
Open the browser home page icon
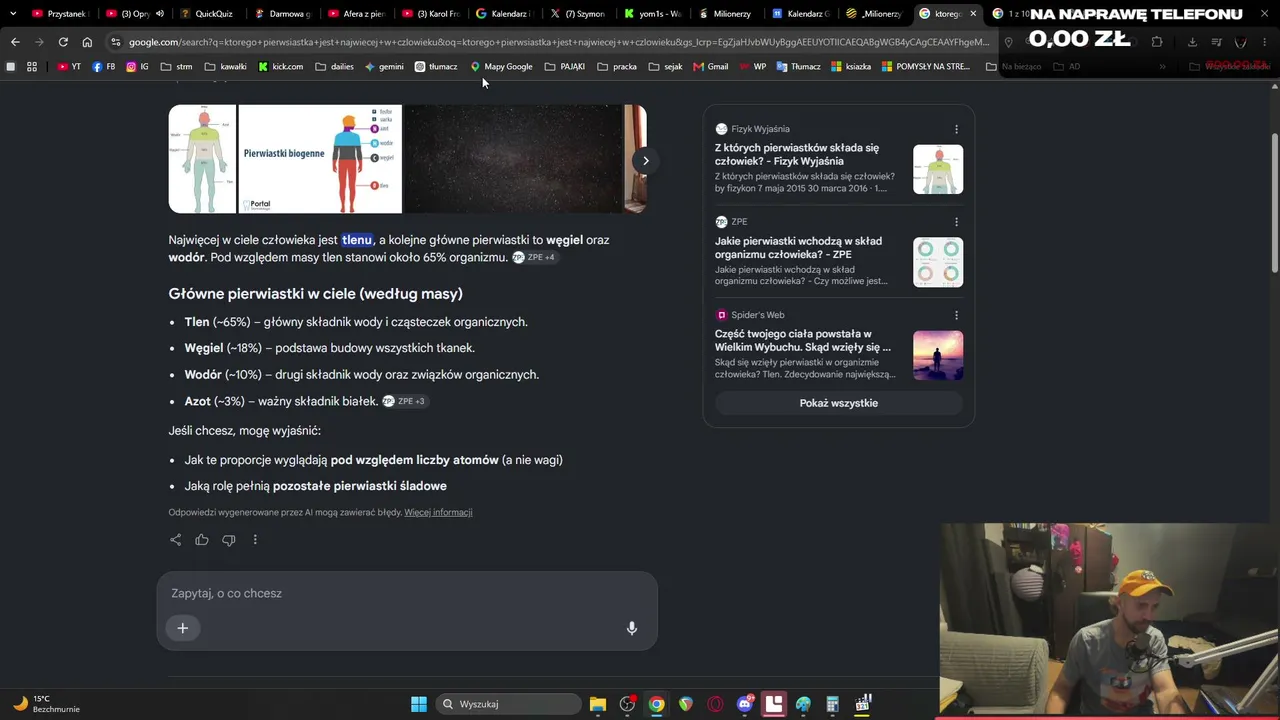pyautogui.click(x=87, y=42)
